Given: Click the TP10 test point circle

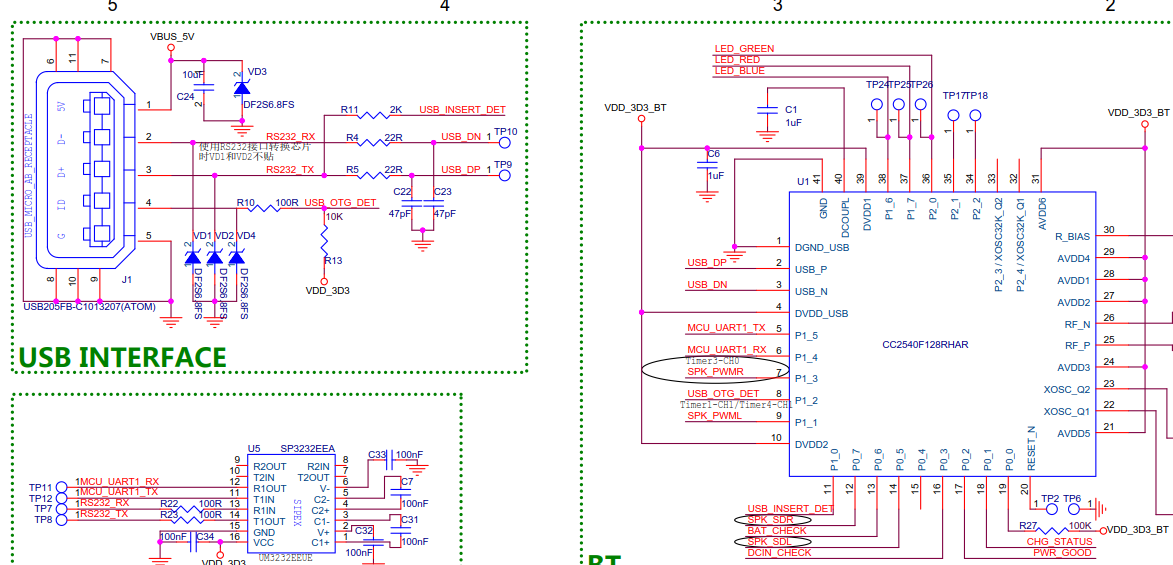Looking at the screenshot, I should click(x=505, y=142).
